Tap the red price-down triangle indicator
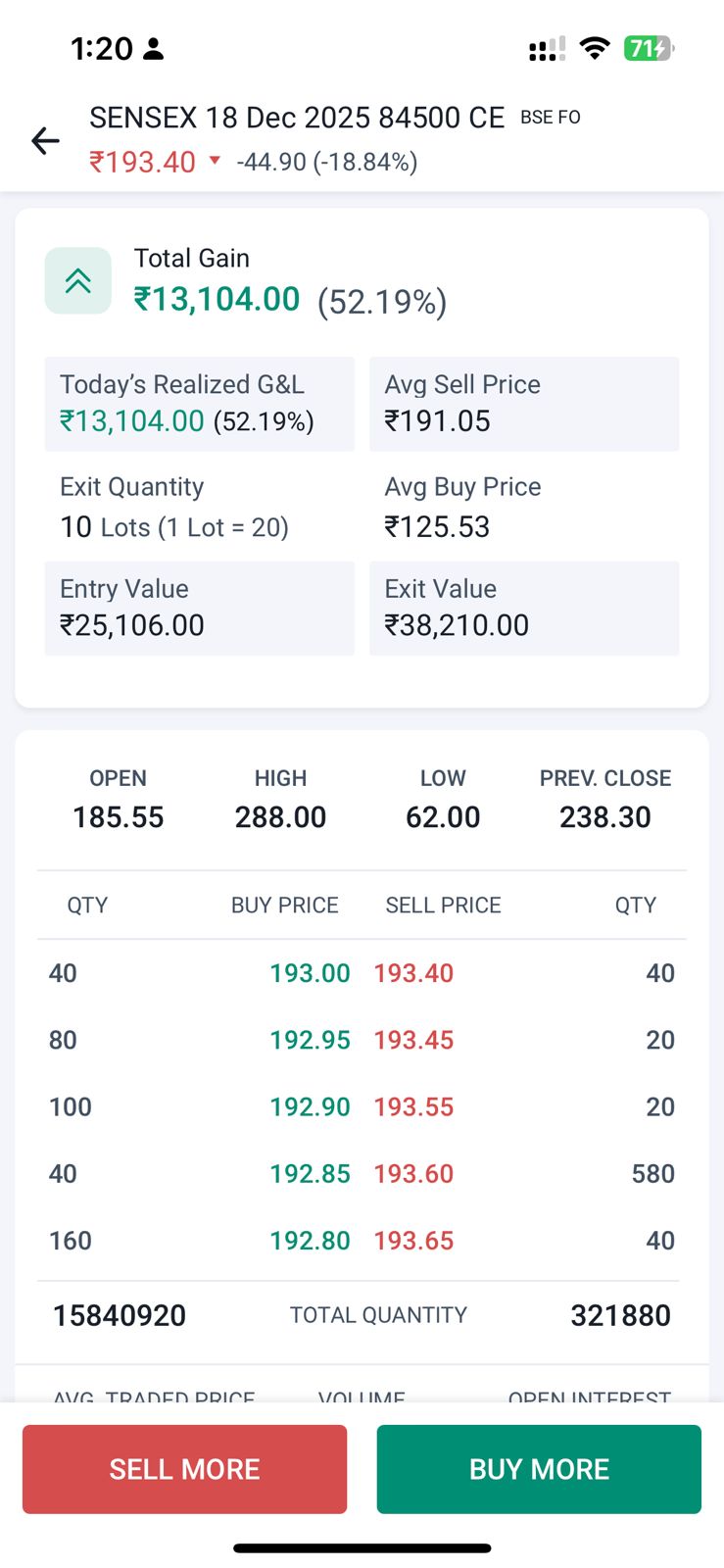This screenshot has height=1568, width=724. (x=216, y=161)
